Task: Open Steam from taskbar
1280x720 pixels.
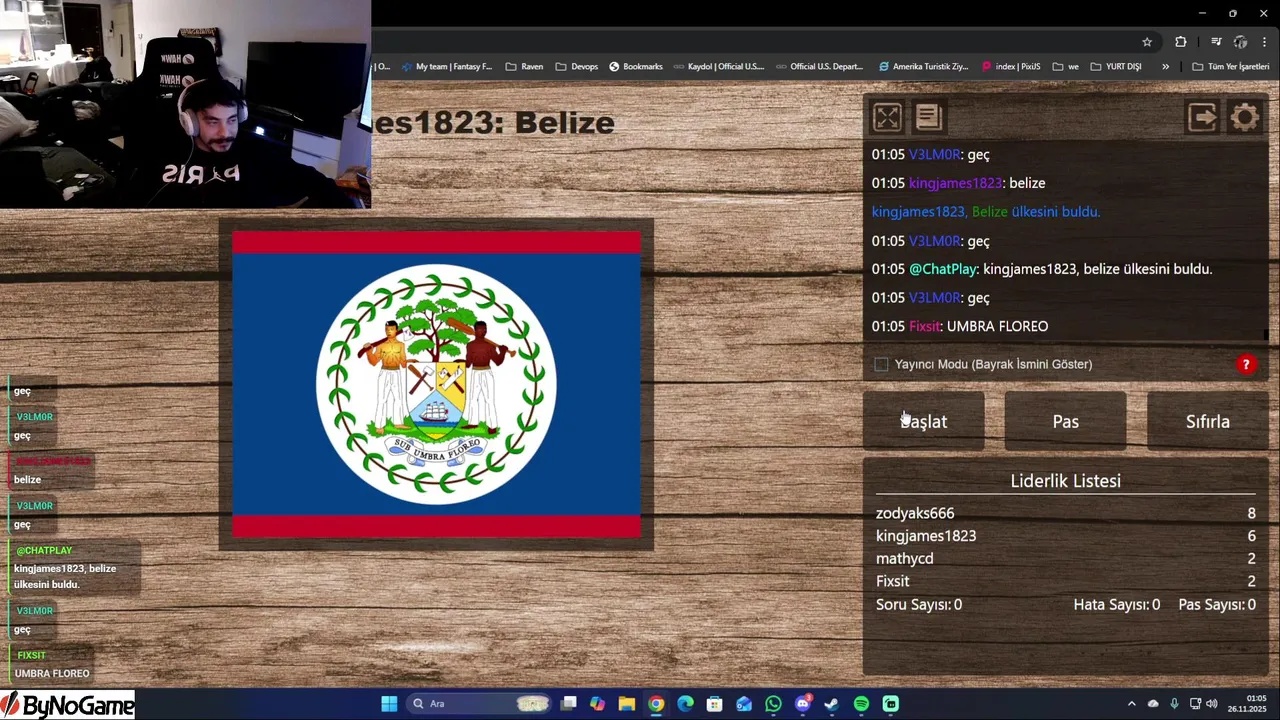Action: [x=831, y=704]
